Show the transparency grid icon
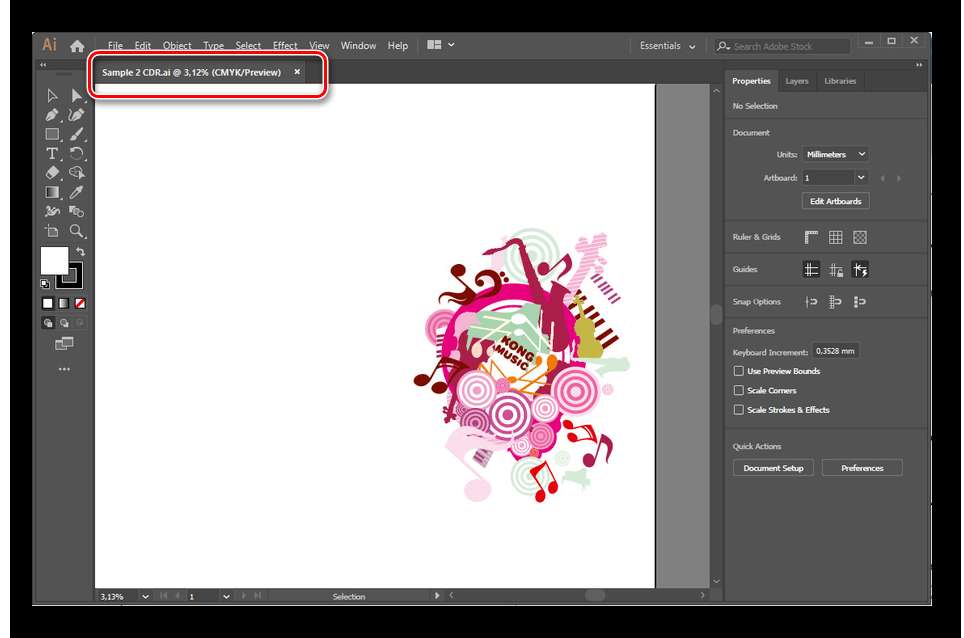964x638 pixels. (859, 238)
